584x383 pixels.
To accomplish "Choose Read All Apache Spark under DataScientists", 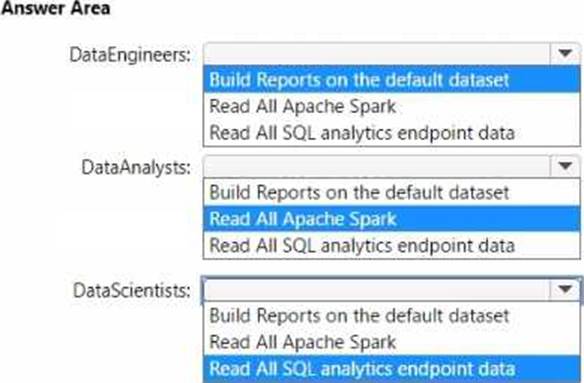I will 392,342.
